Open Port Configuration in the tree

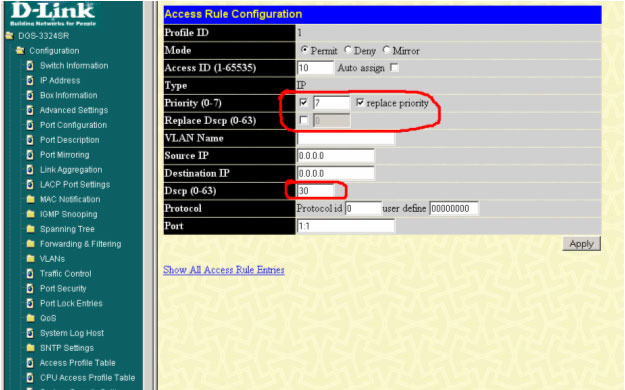click(x=73, y=125)
